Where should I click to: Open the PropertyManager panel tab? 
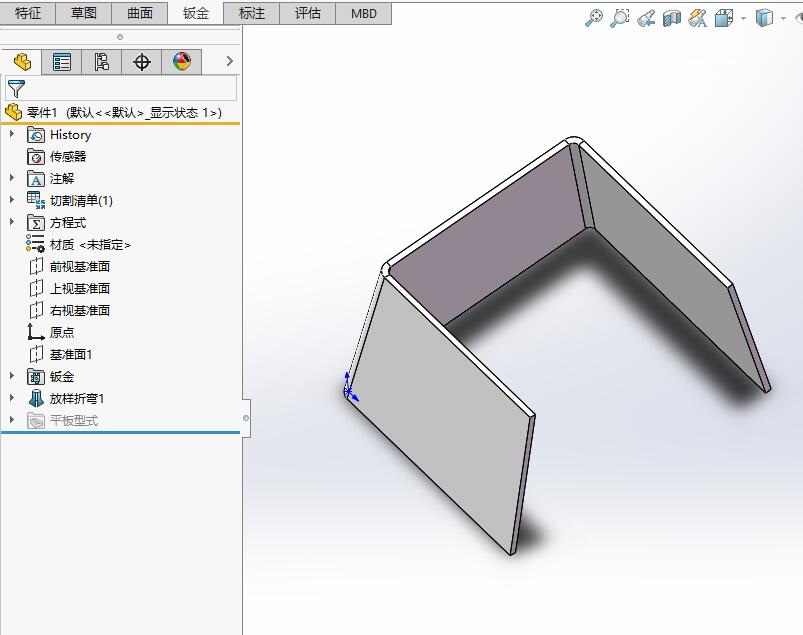coord(61,61)
